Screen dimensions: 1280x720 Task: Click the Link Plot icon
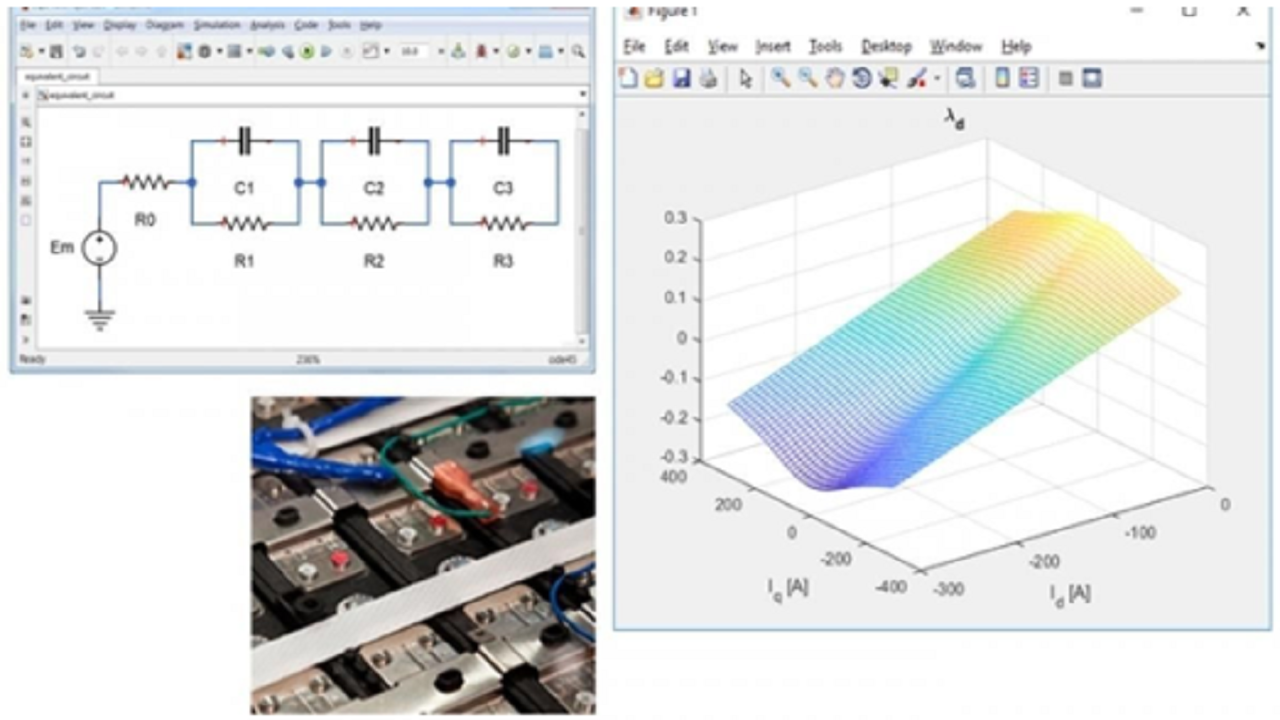965,78
